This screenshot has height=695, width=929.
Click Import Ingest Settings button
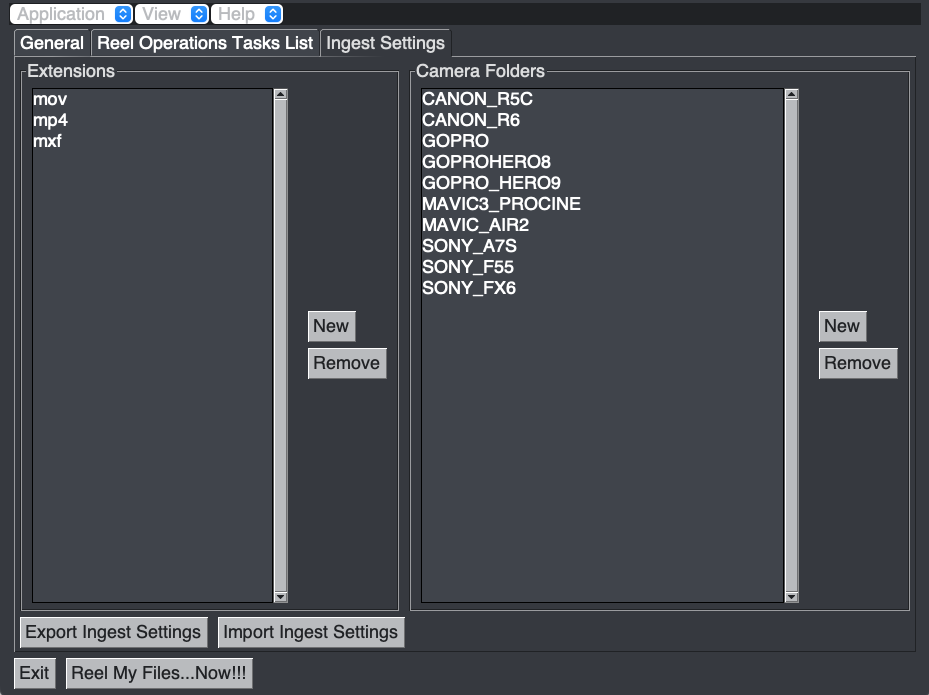click(x=310, y=632)
